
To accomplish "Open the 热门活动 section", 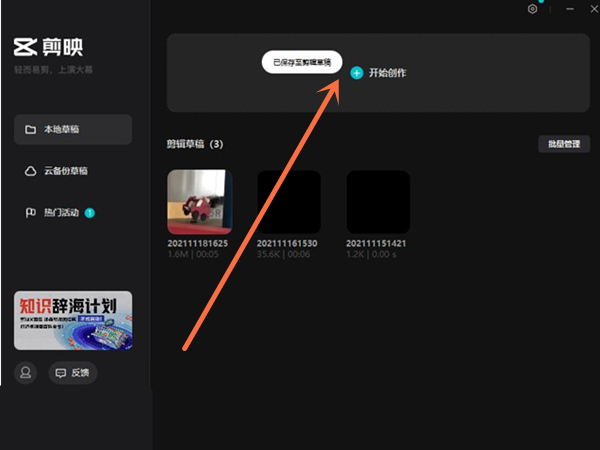I will [x=62, y=213].
